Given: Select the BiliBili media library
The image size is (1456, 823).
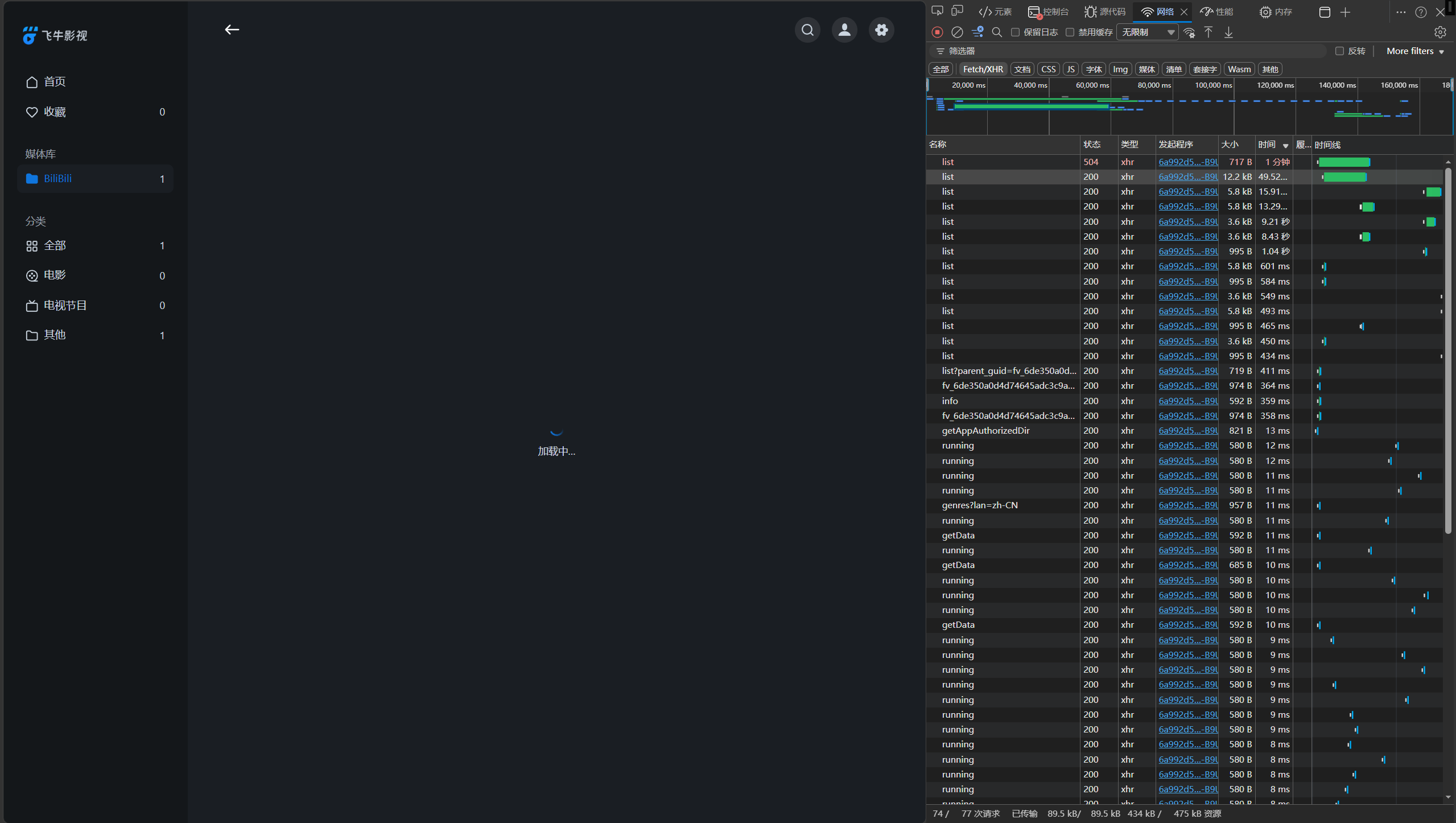Looking at the screenshot, I should (95, 179).
